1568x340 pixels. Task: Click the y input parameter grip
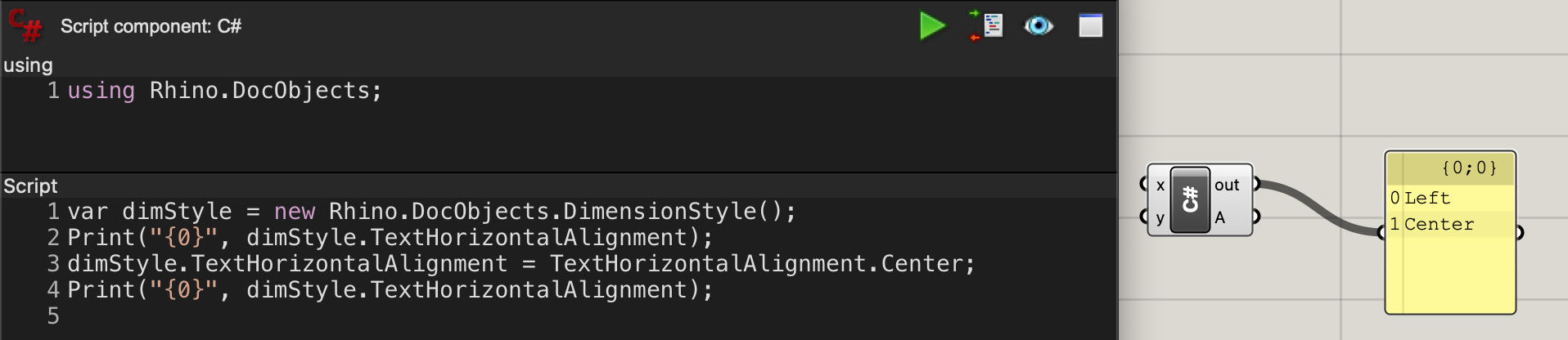pos(1144,217)
